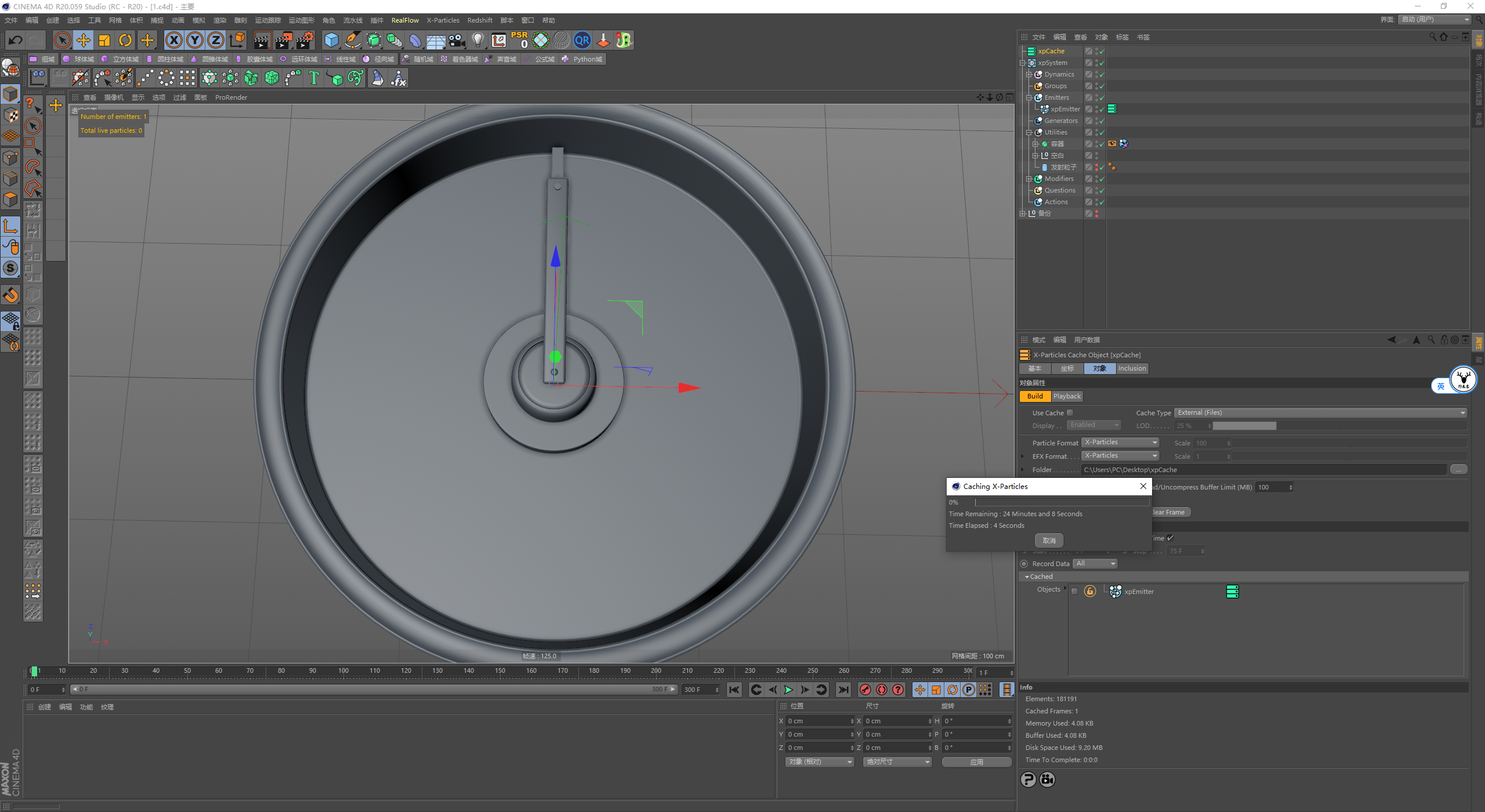Image resolution: width=1485 pixels, height=812 pixels.
Task: Collapse the Cached section
Action: pos(1027,577)
